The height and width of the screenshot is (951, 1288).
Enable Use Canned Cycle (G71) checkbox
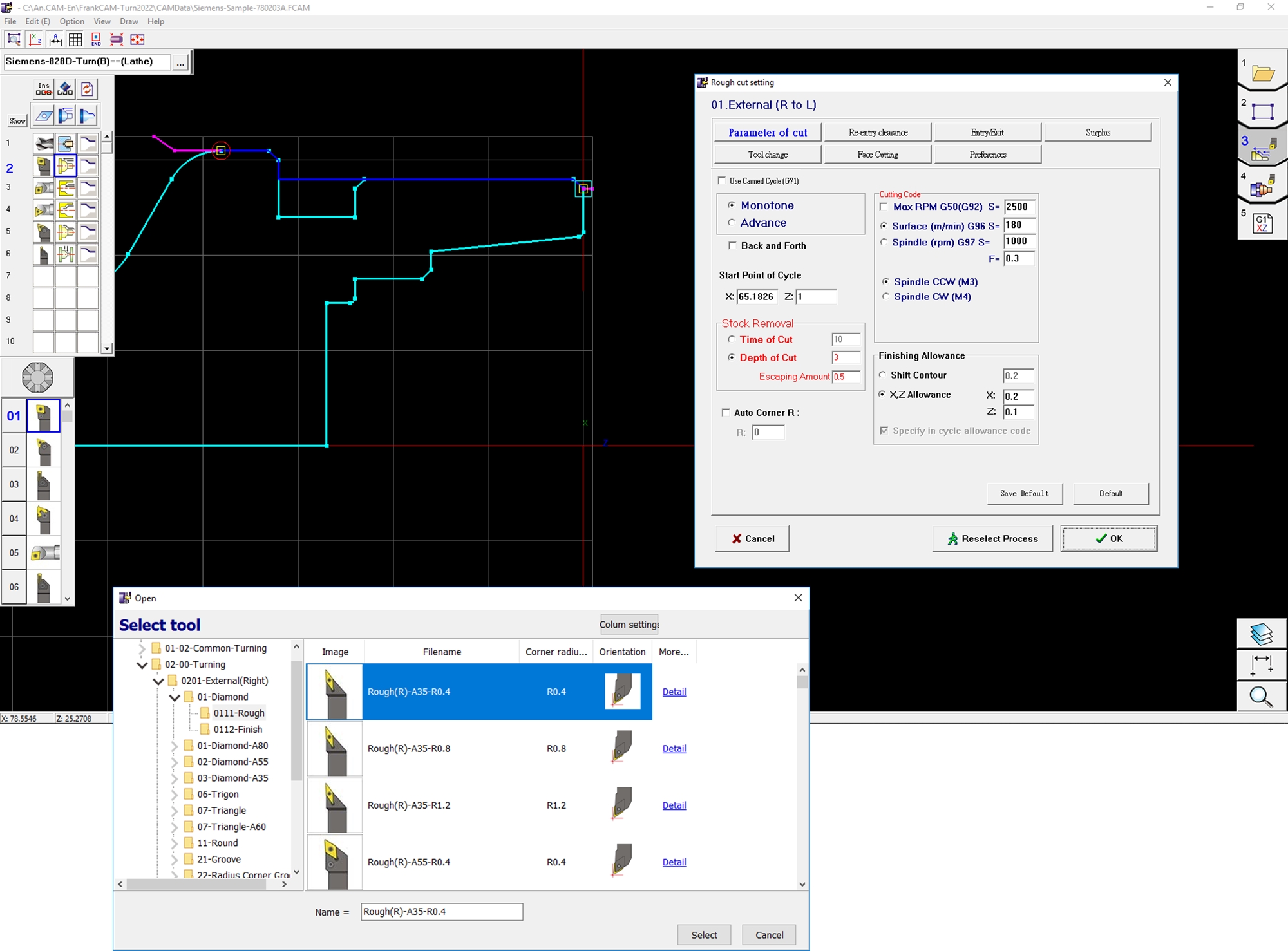tap(722, 181)
